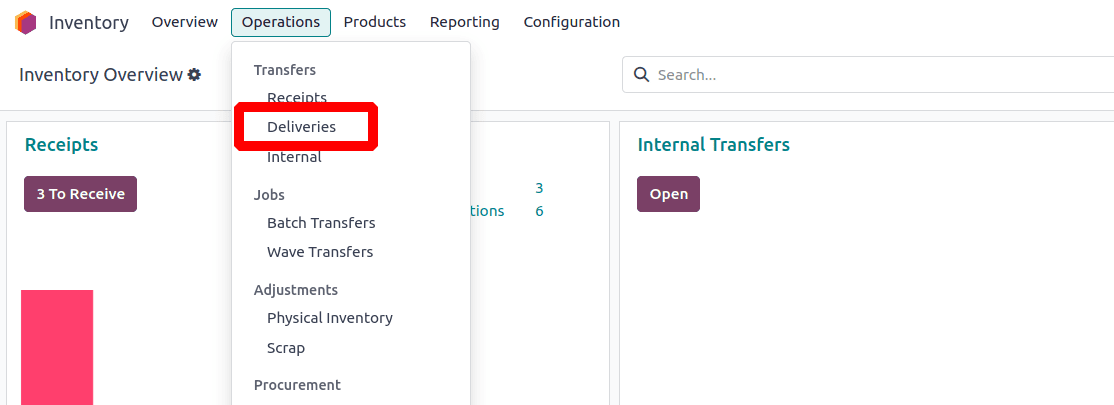1114x405 pixels.
Task: Open the Receipts card title
Action: pos(61,145)
